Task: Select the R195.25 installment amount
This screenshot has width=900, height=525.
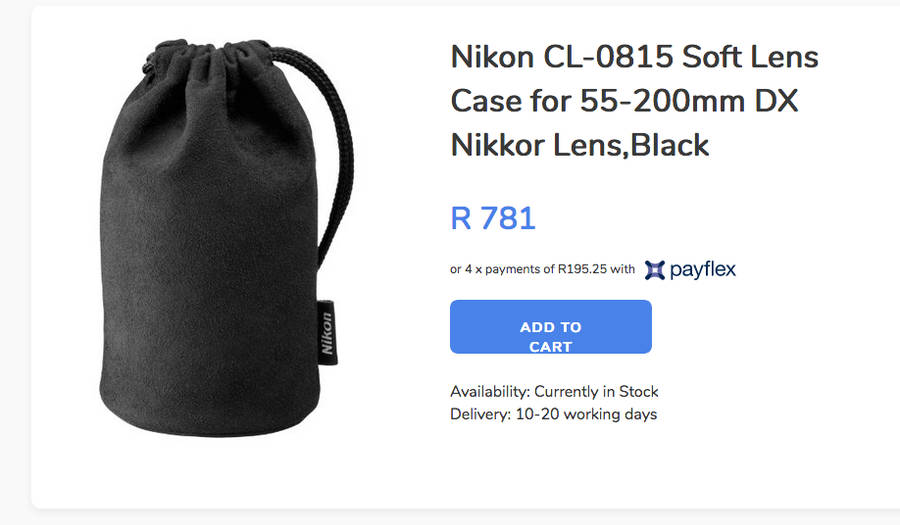Action: (583, 269)
